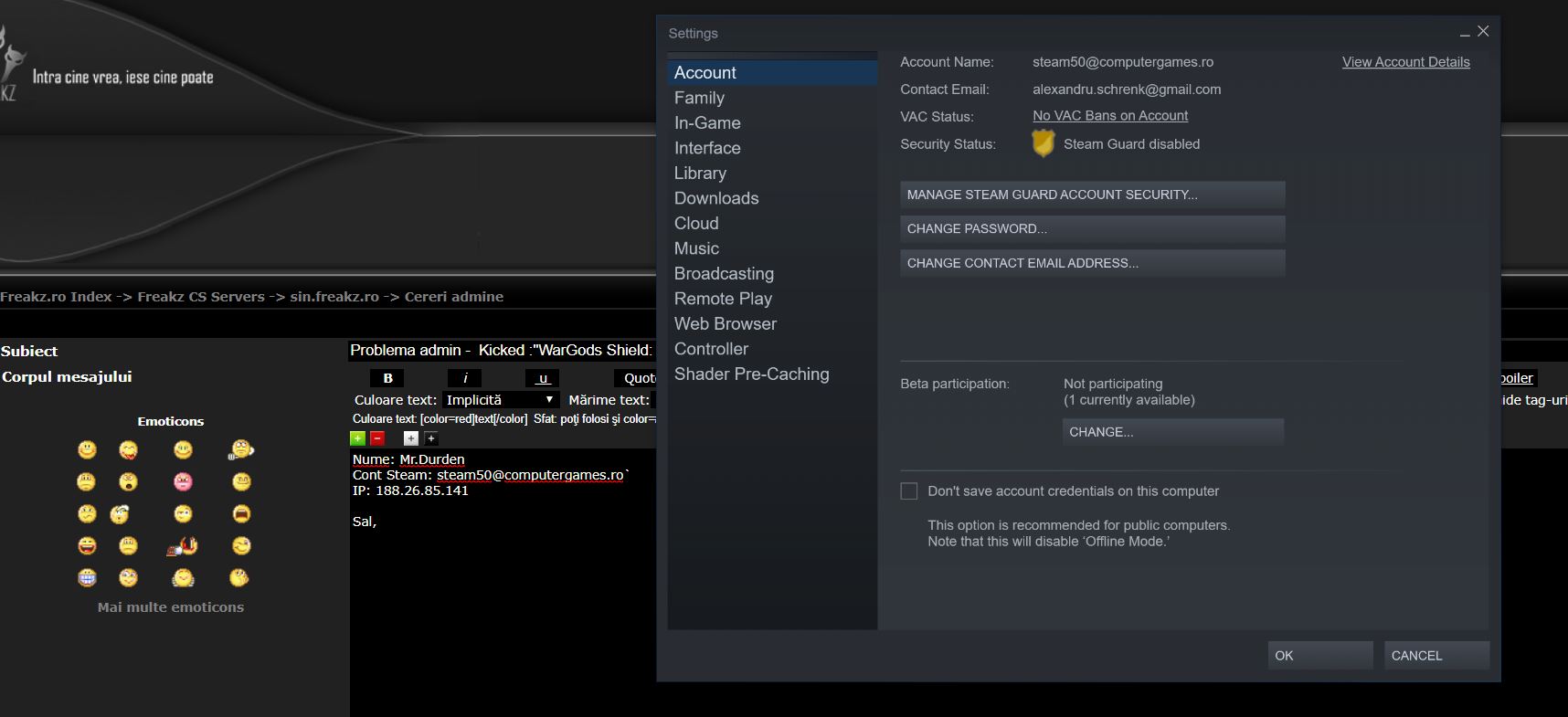Enable 'Don't save account credentials' checkbox
1568x717 pixels.
tap(909, 491)
